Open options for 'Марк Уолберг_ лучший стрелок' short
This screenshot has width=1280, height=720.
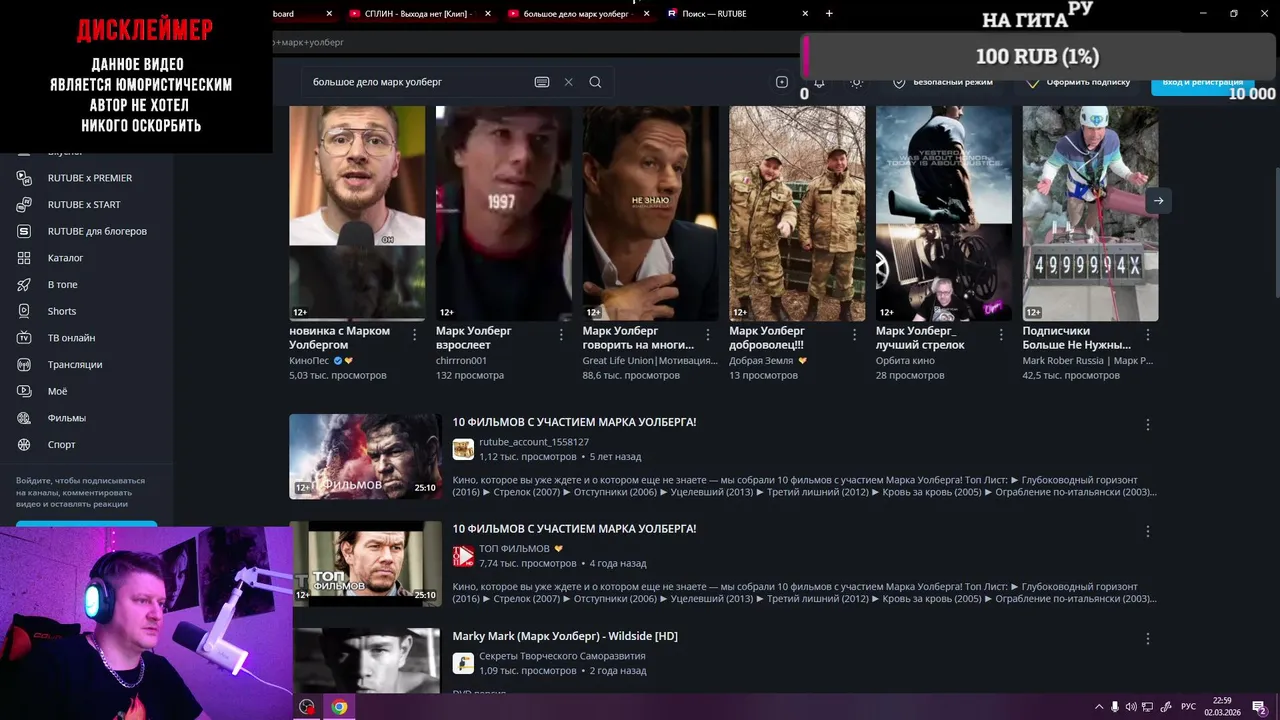click(x=1001, y=335)
